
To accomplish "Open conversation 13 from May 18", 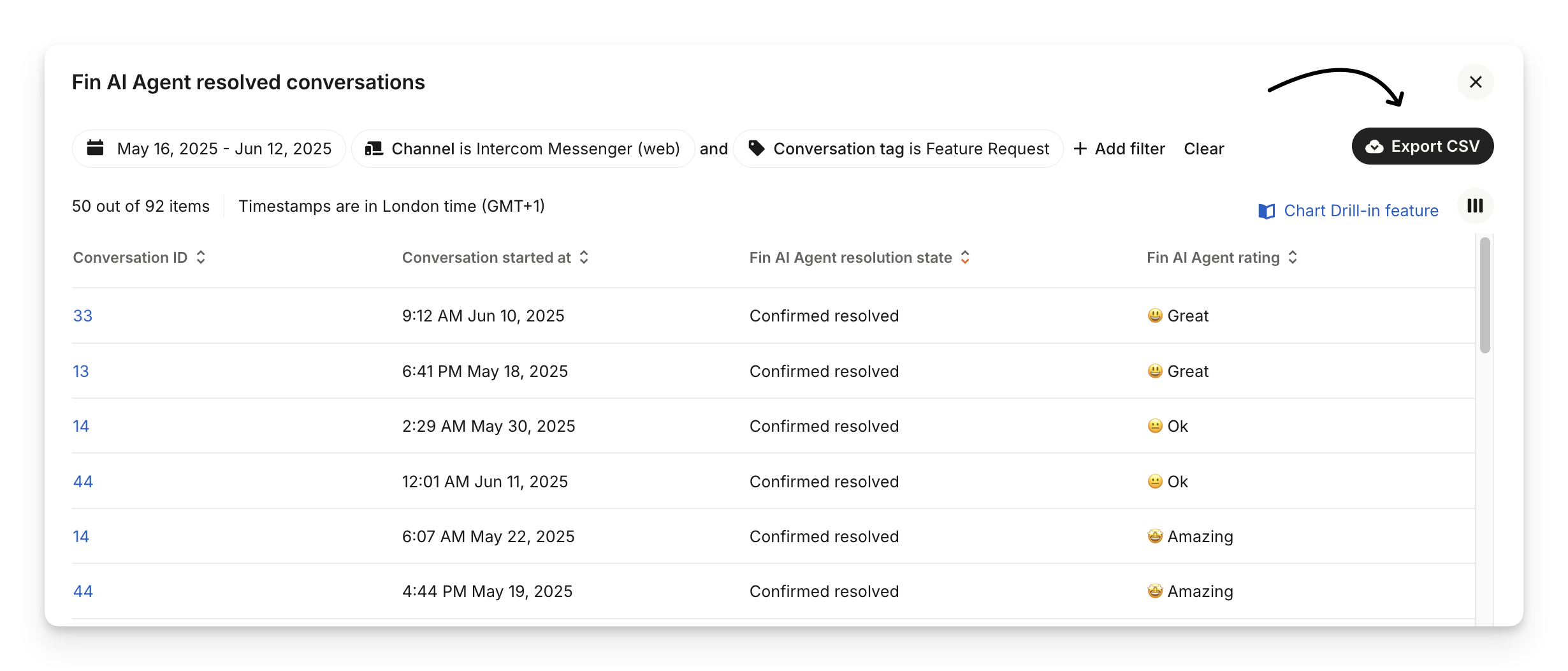I will coord(81,371).
